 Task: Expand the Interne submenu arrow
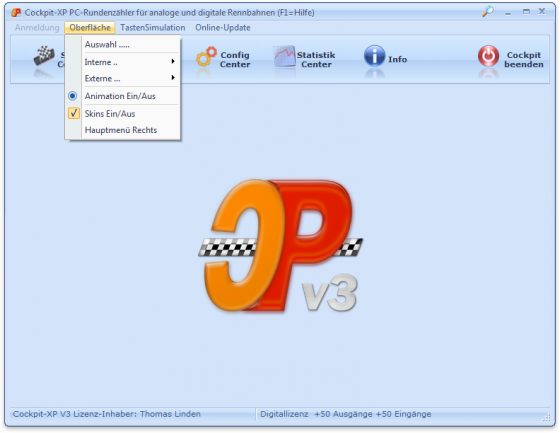pyautogui.click(x=173, y=61)
